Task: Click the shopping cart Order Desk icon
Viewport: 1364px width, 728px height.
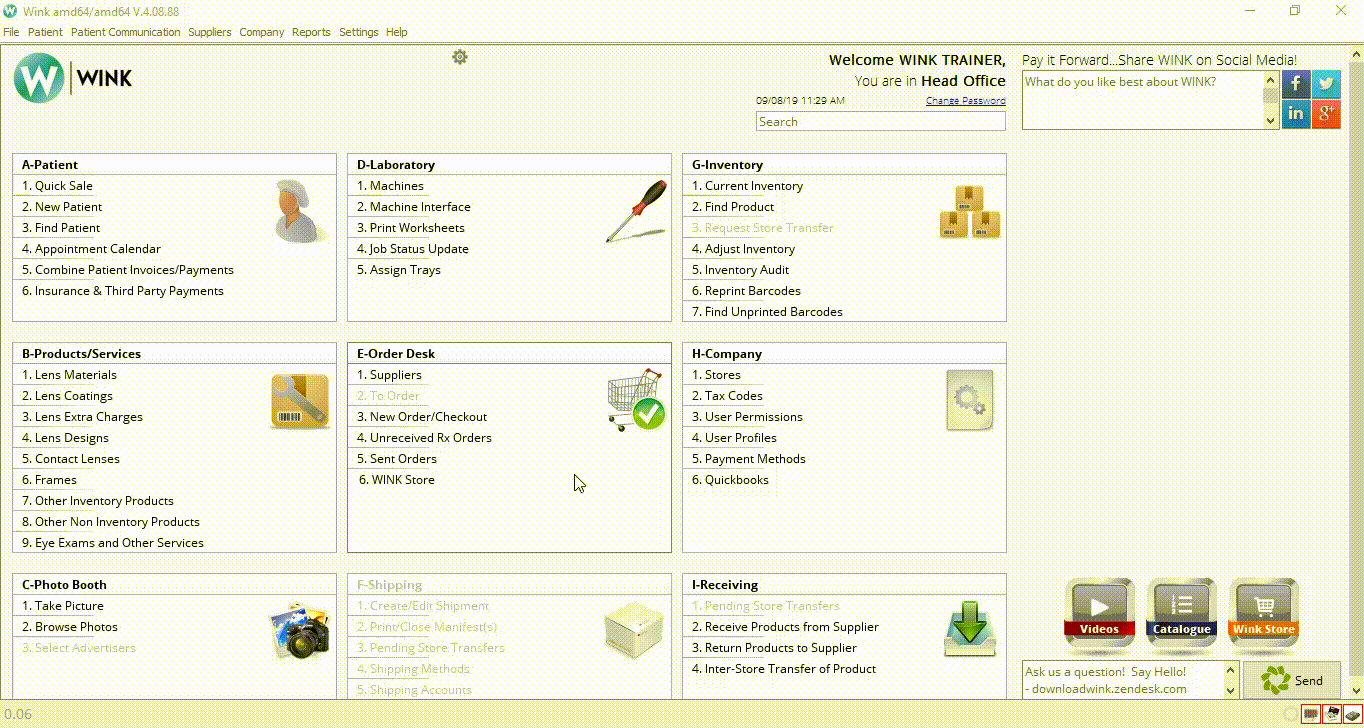Action: [636, 399]
